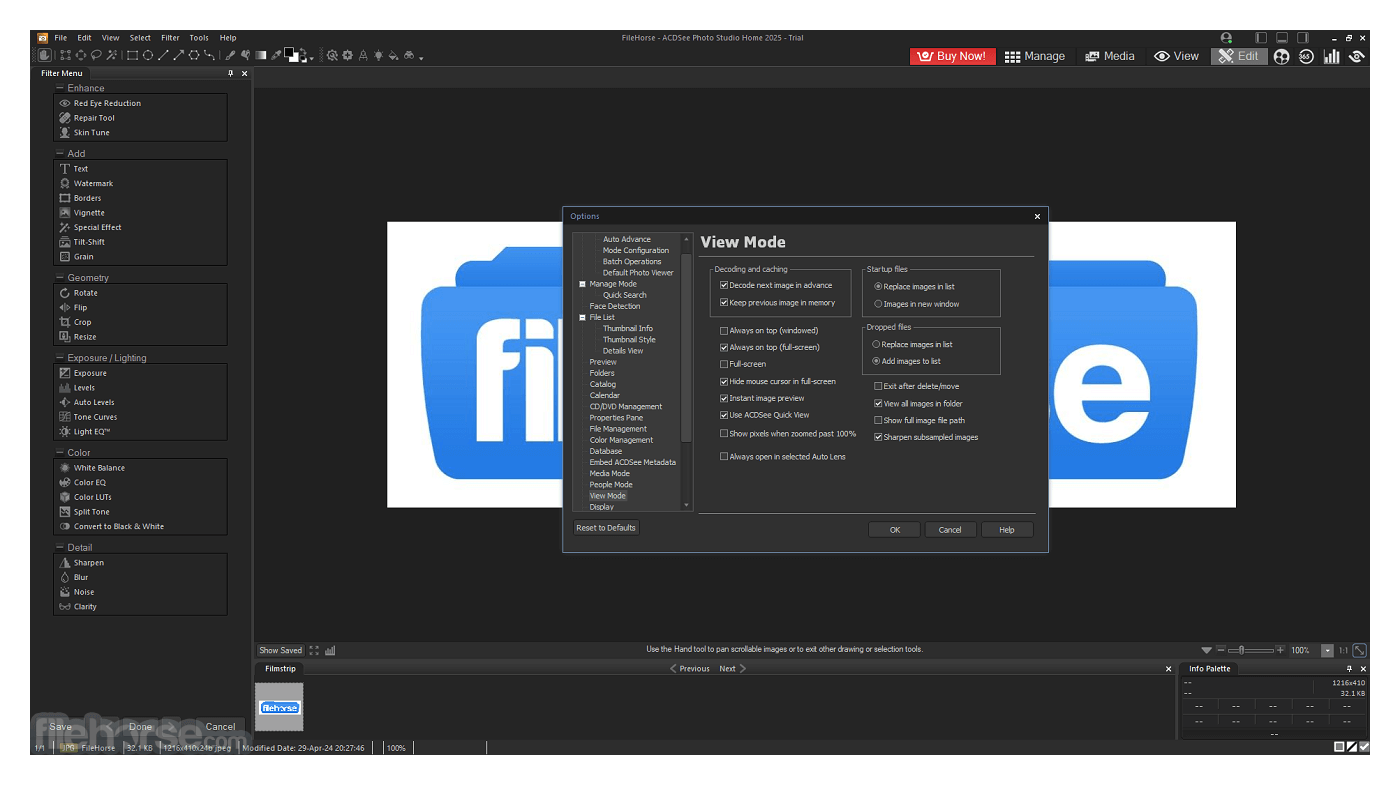
Task: Open the 365 mode icon
Action: (x=1306, y=56)
